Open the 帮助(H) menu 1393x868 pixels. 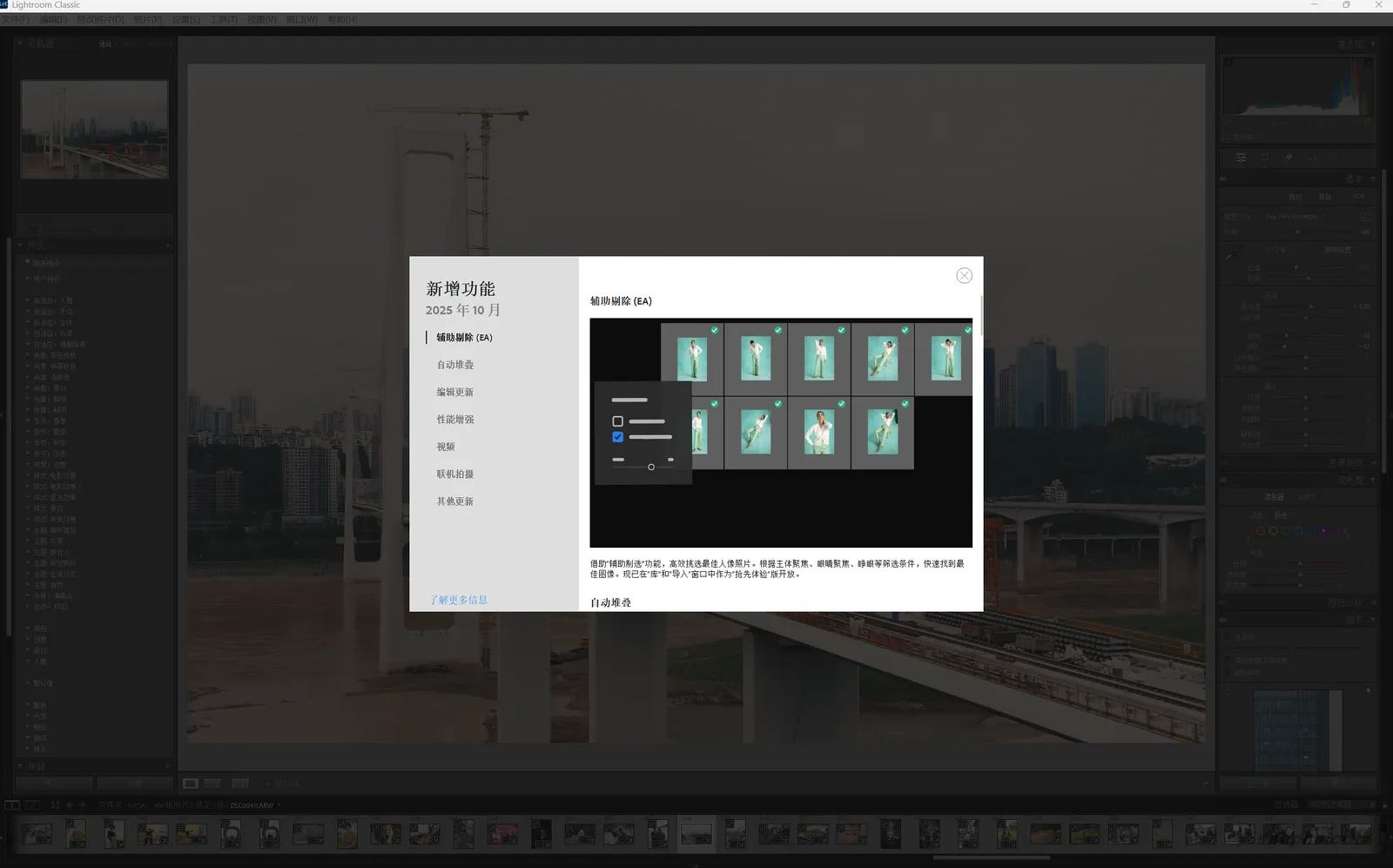point(341,19)
